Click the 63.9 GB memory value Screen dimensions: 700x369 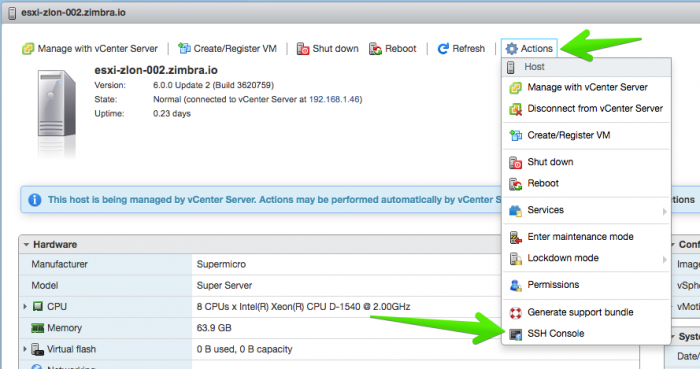(214, 328)
